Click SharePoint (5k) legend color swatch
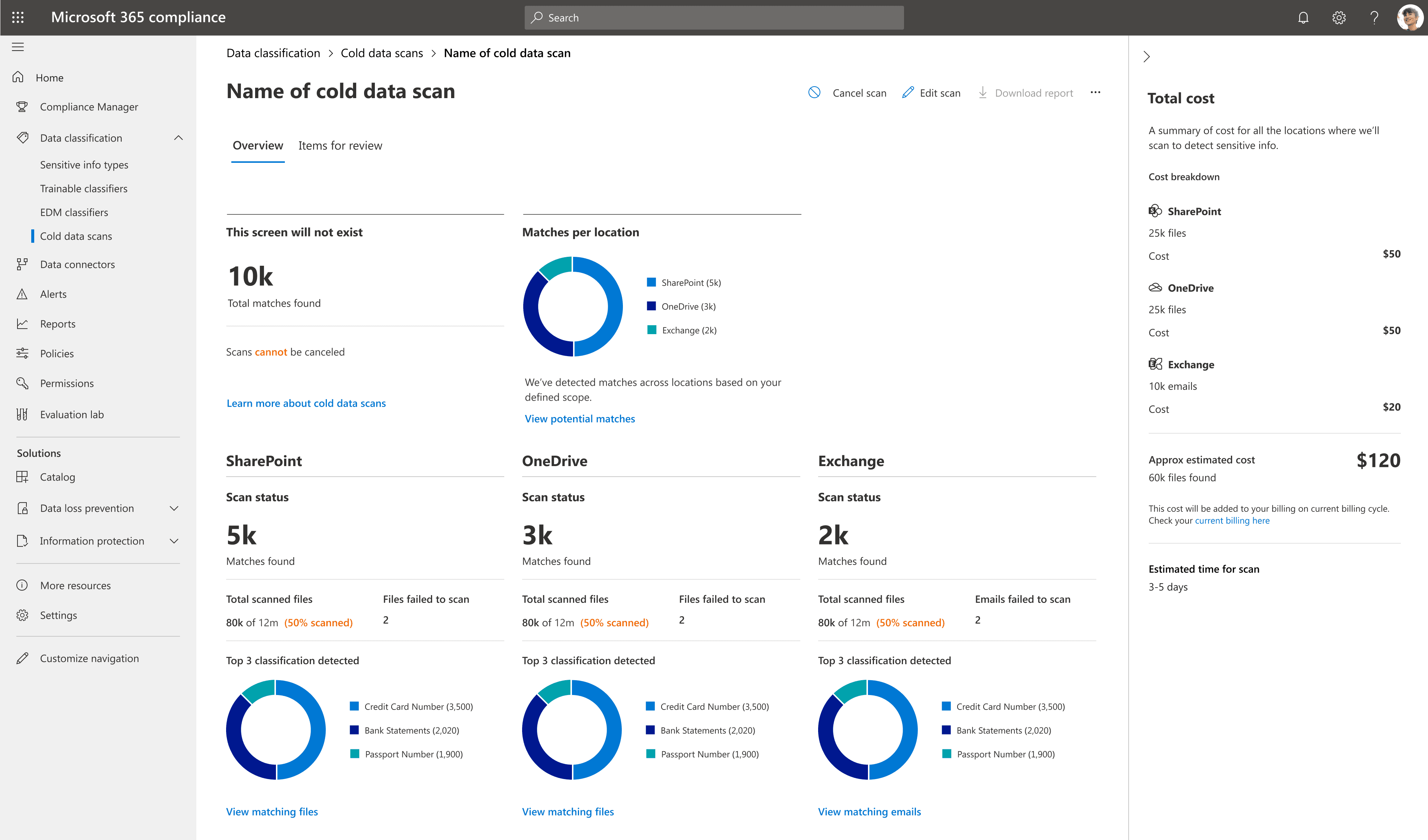This screenshot has height=840, width=1428. click(x=651, y=282)
